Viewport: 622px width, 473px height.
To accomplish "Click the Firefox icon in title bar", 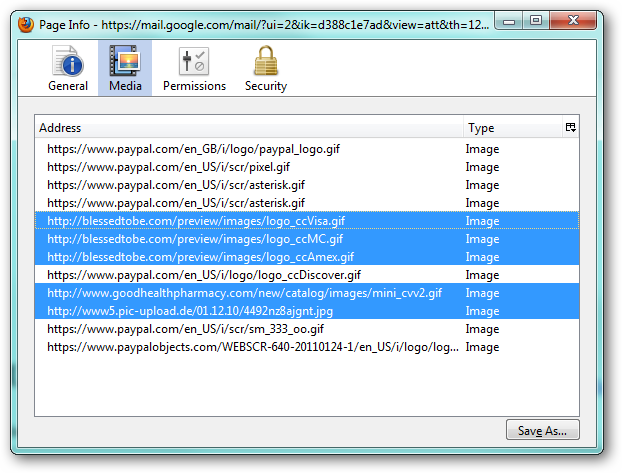I will (26, 25).
